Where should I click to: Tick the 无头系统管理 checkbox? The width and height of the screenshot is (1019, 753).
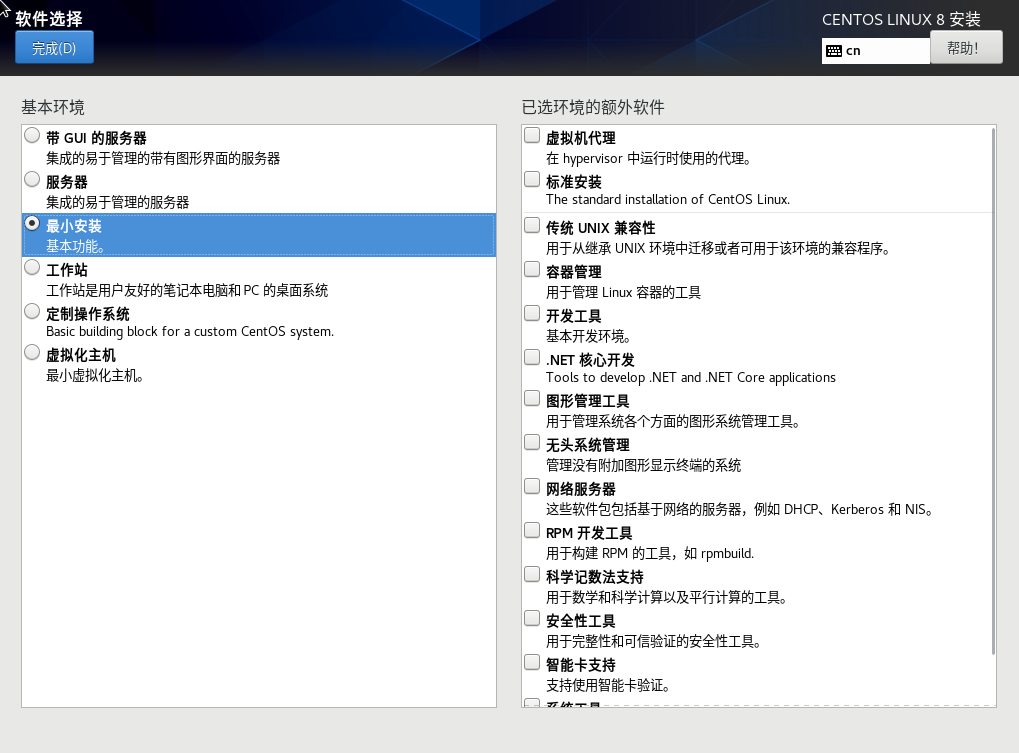click(x=532, y=442)
